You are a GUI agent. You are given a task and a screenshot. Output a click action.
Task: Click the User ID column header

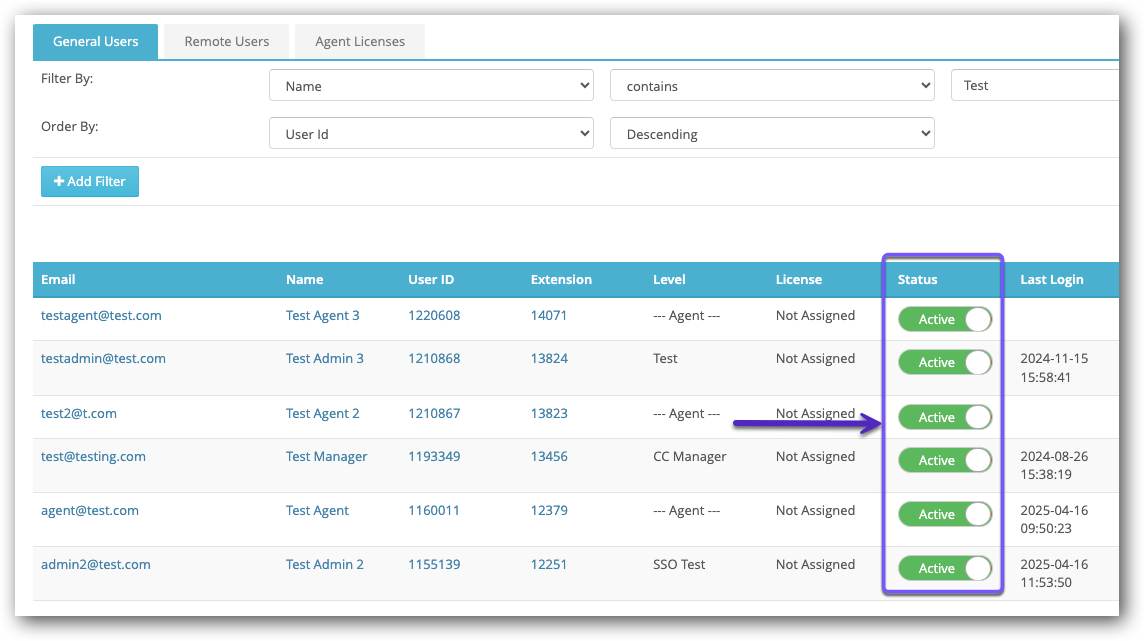pos(431,279)
